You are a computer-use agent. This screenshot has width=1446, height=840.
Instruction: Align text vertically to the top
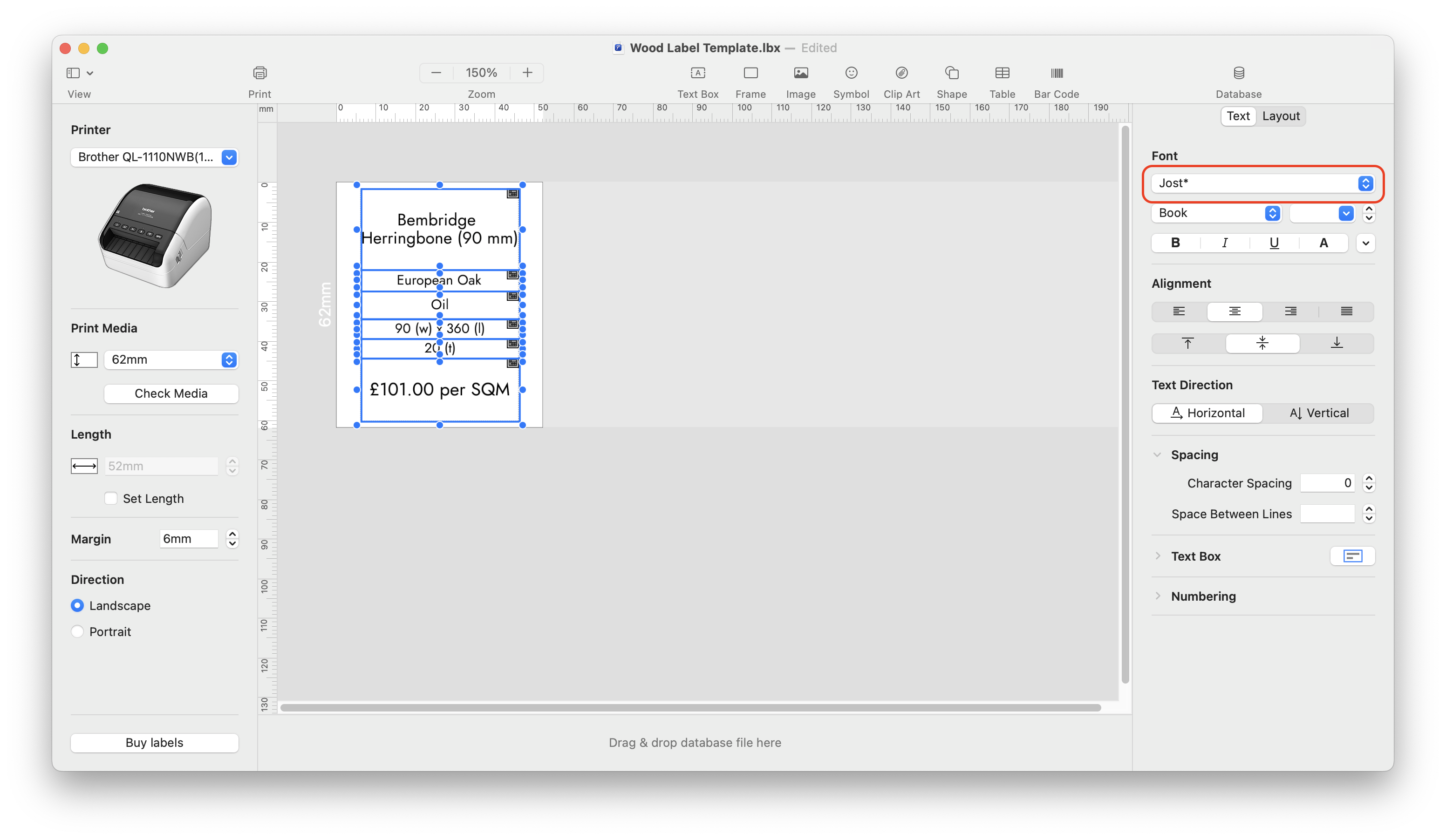tap(1187, 343)
